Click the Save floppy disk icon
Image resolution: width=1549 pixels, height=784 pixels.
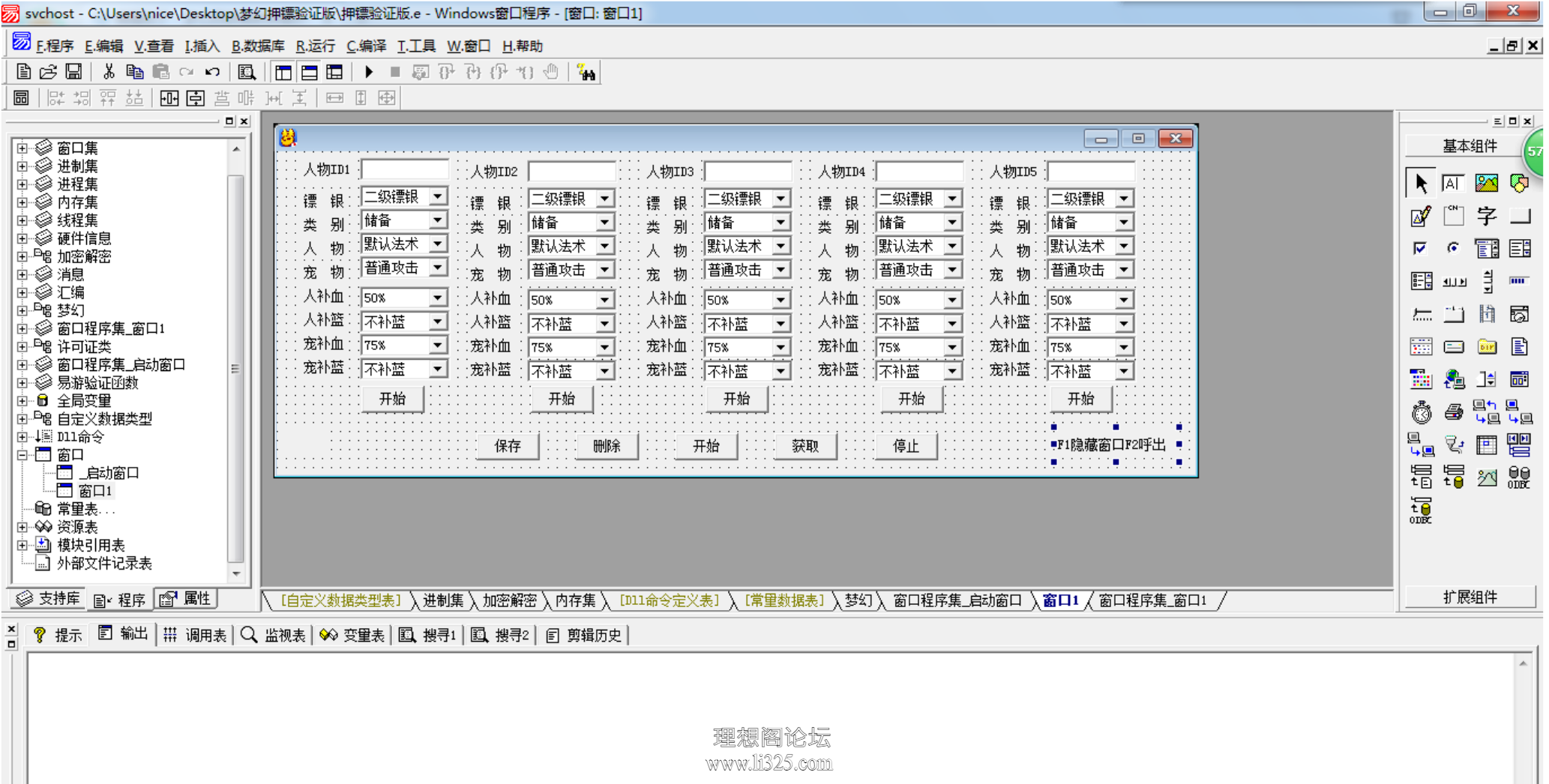(73, 72)
